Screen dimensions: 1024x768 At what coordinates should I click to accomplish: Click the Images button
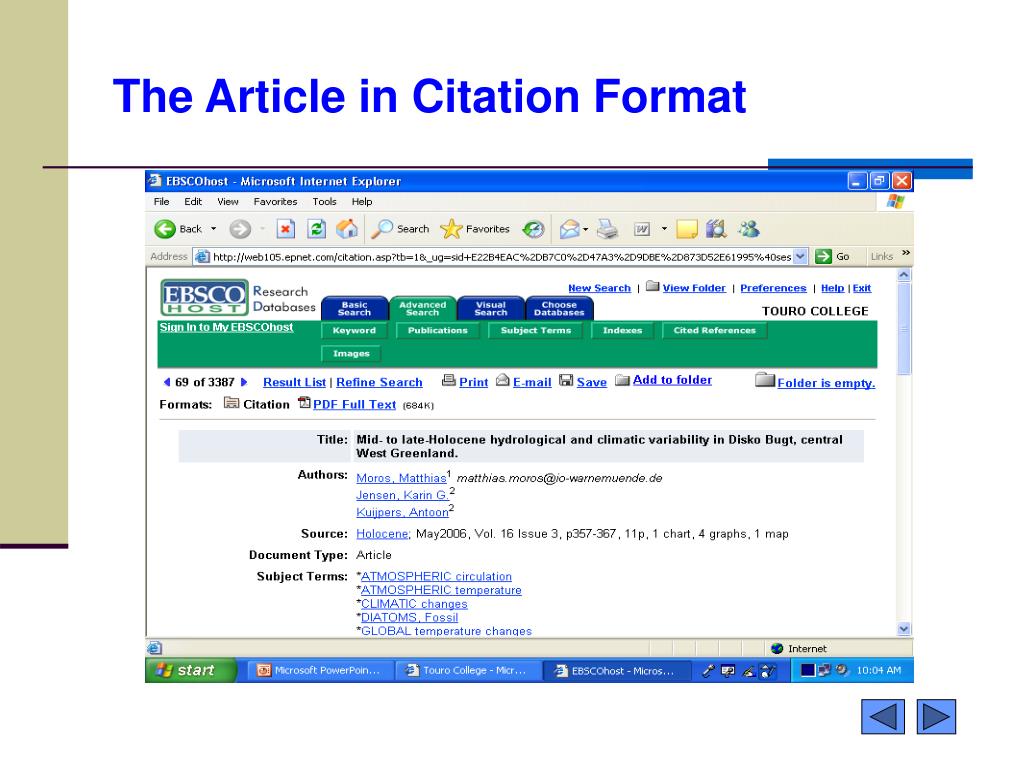(x=351, y=353)
